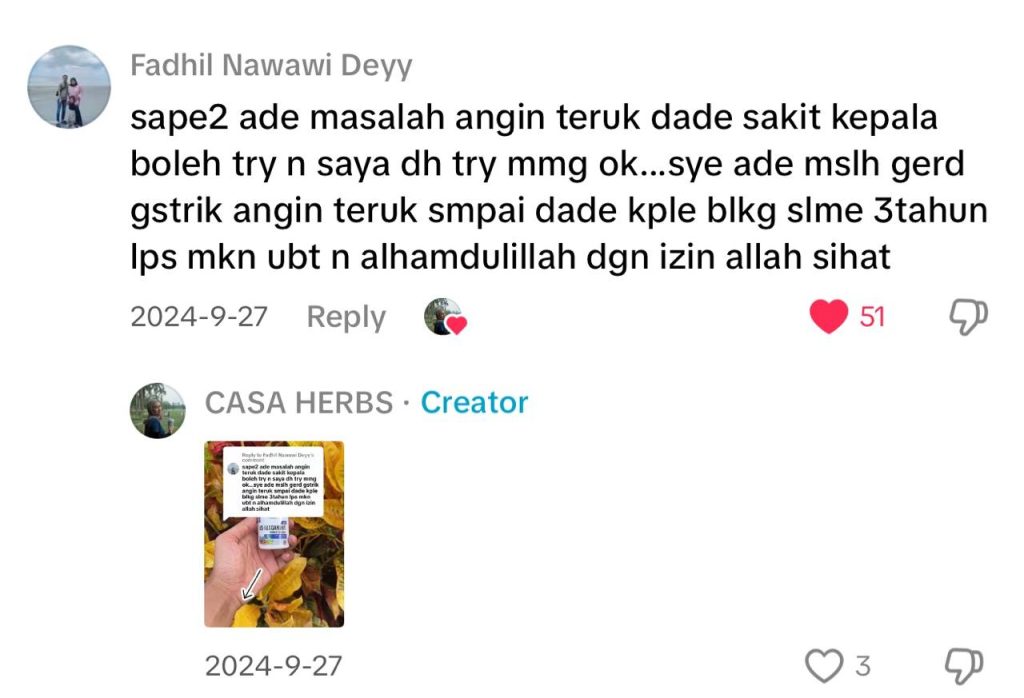The image size is (1024, 698).
Task: Click the blue Creator label
Action: pyautogui.click(x=474, y=402)
